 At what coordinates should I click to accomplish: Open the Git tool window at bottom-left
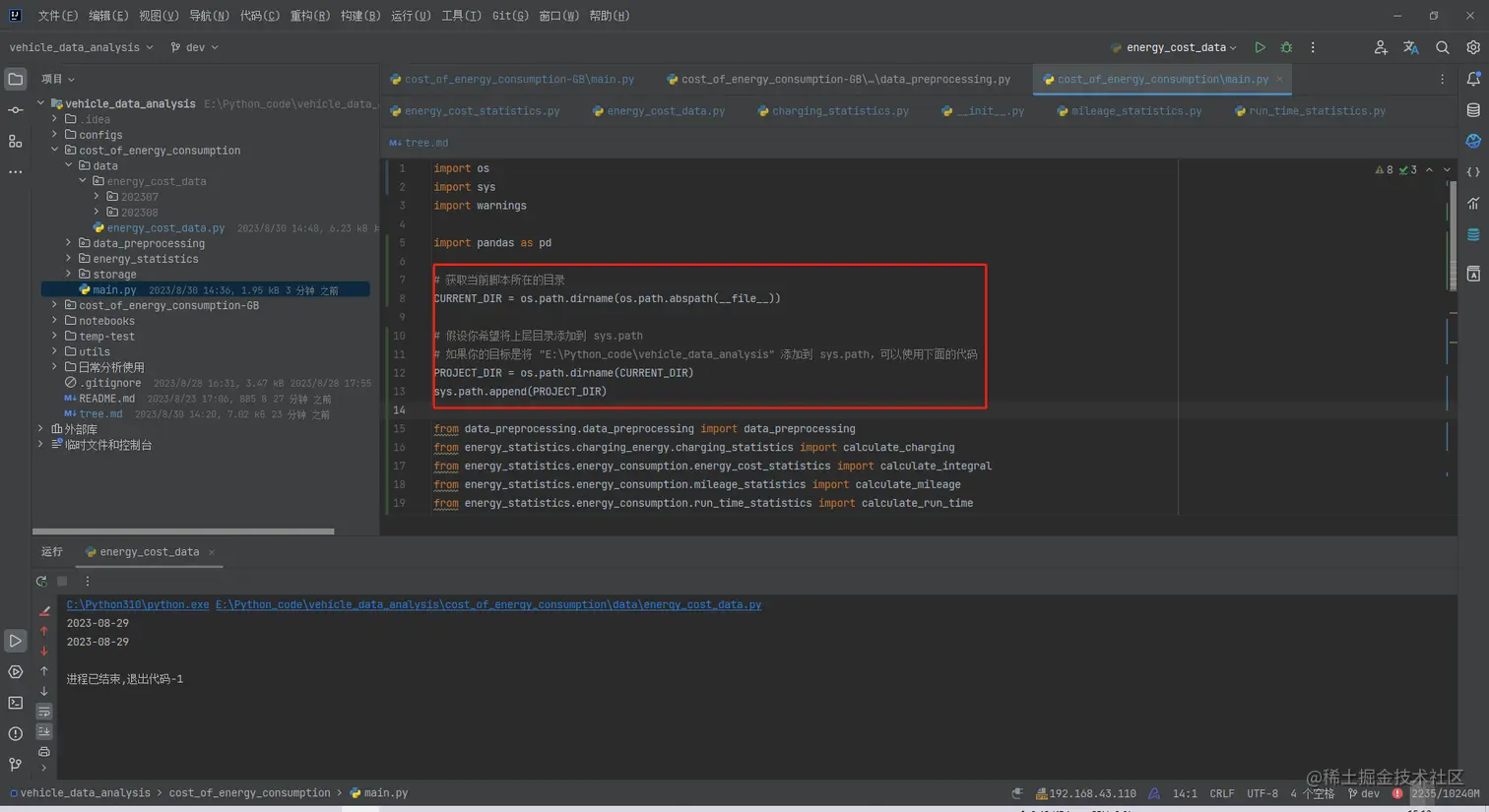click(x=15, y=764)
